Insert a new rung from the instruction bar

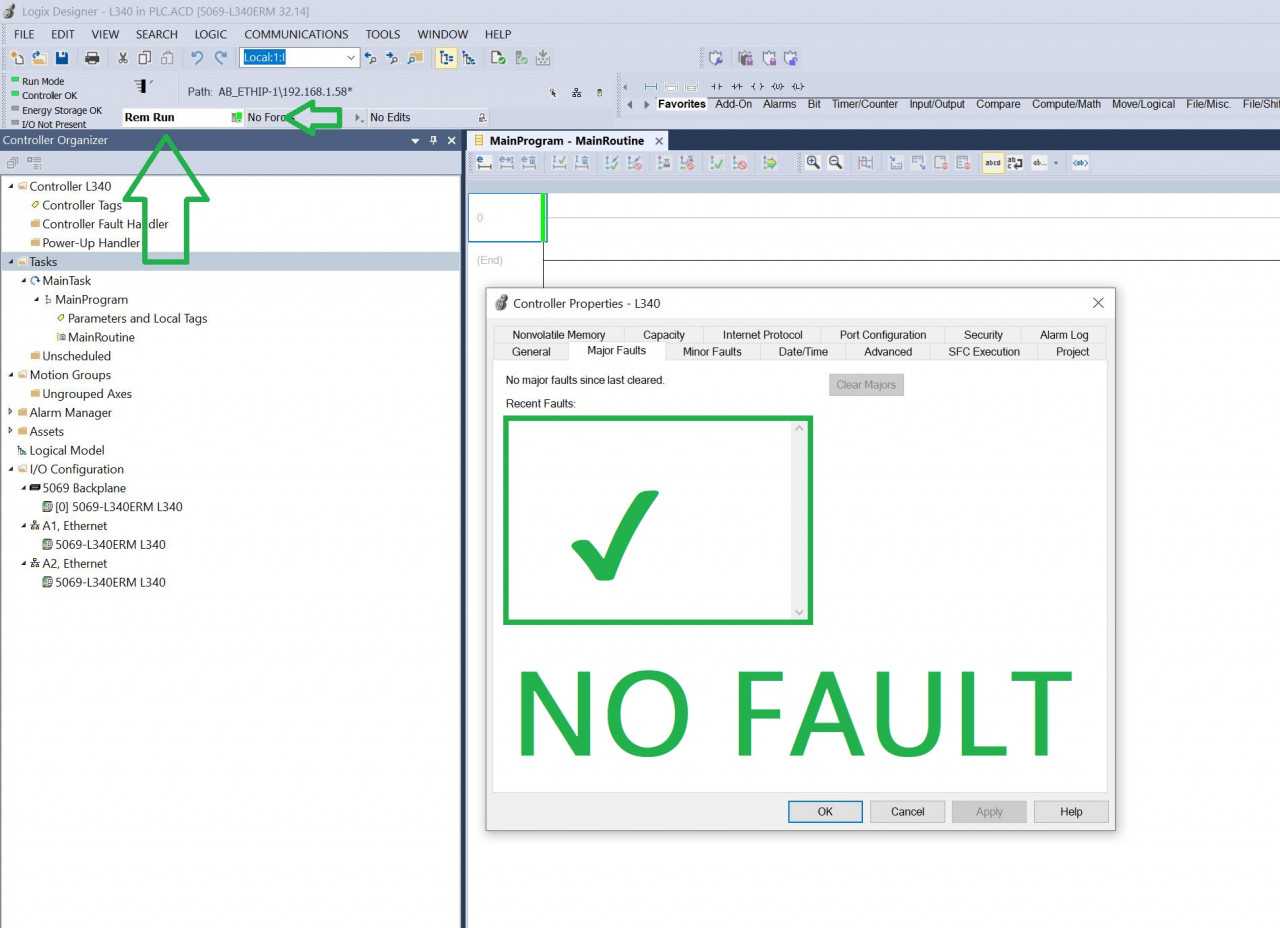651,87
